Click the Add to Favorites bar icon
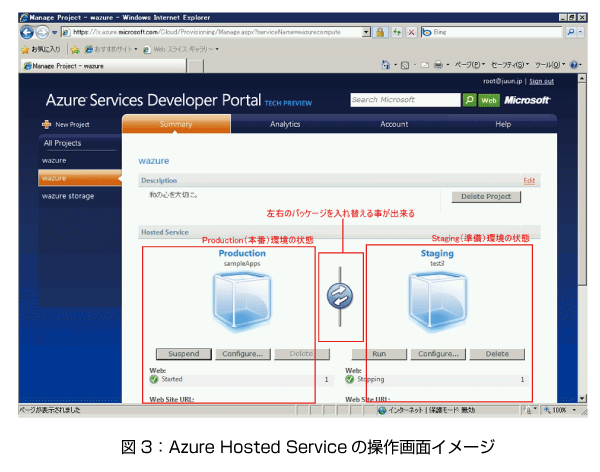 pos(75,49)
